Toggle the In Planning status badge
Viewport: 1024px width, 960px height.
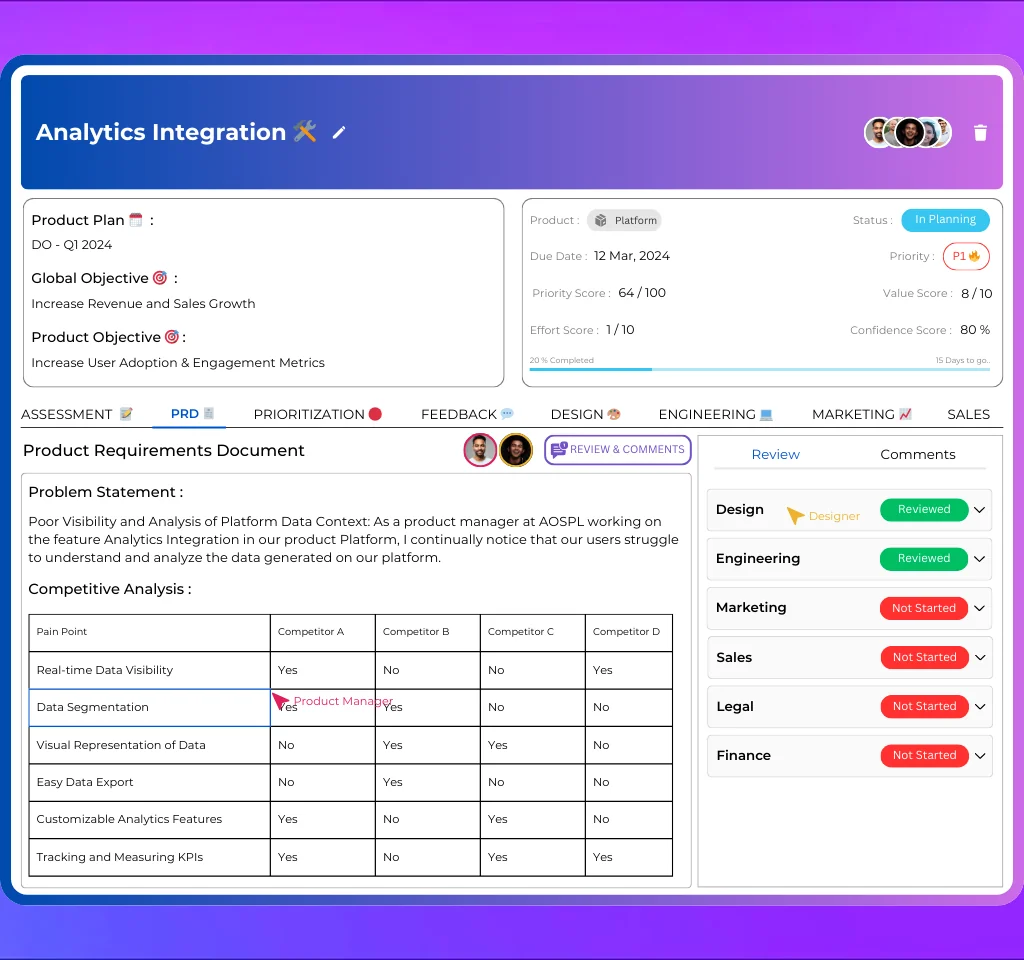tap(944, 219)
